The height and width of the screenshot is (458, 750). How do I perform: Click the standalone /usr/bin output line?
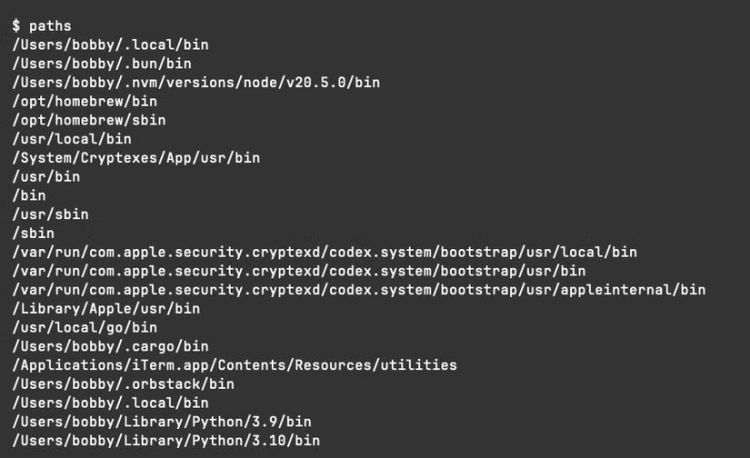(x=46, y=177)
